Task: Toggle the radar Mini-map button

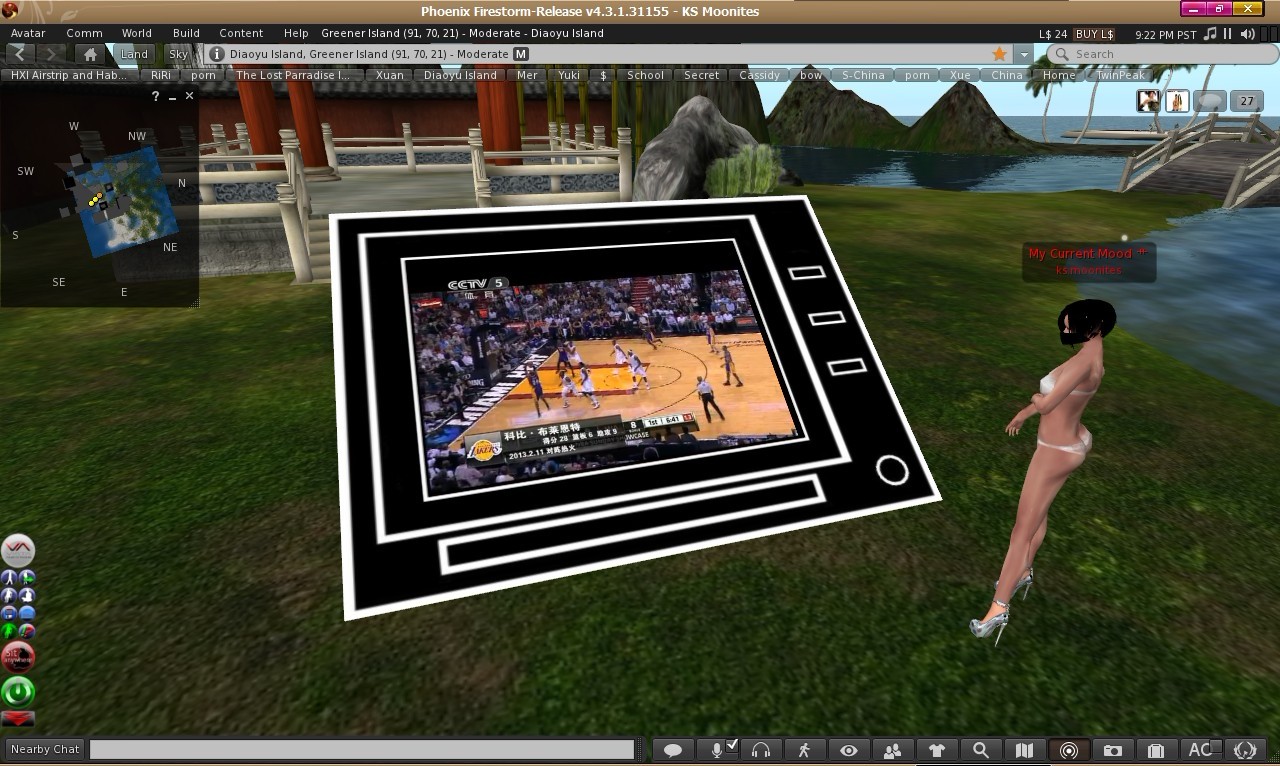Action: point(1069,750)
